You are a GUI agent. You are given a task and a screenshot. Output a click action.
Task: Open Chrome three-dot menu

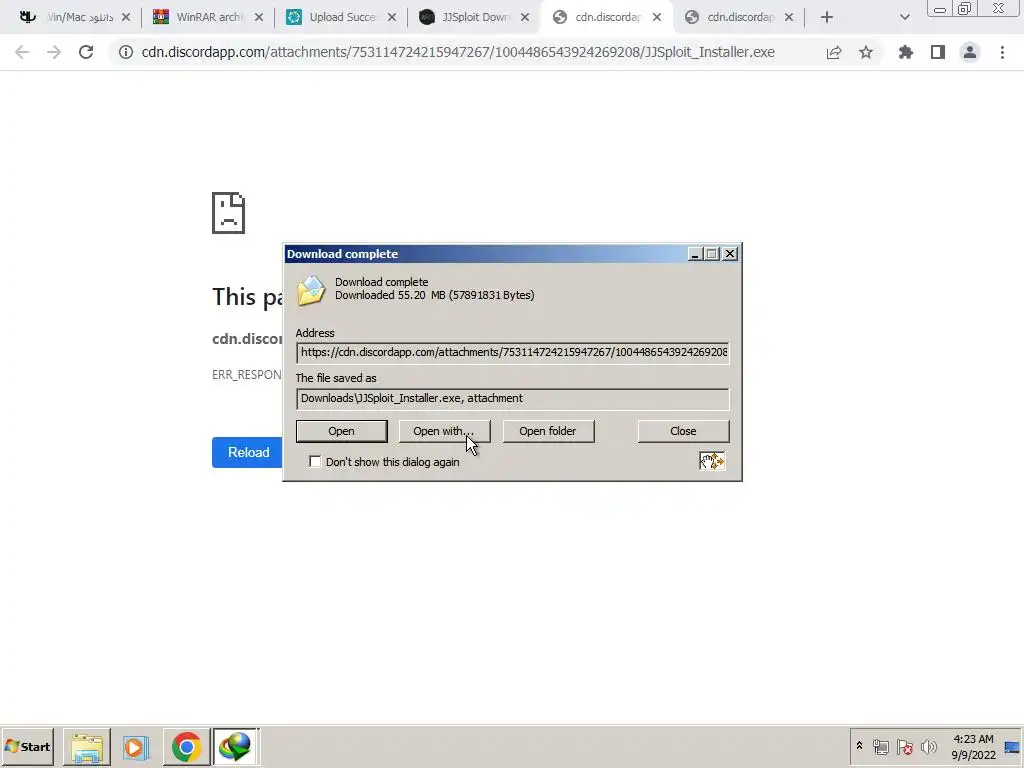pyautogui.click(x=1002, y=52)
